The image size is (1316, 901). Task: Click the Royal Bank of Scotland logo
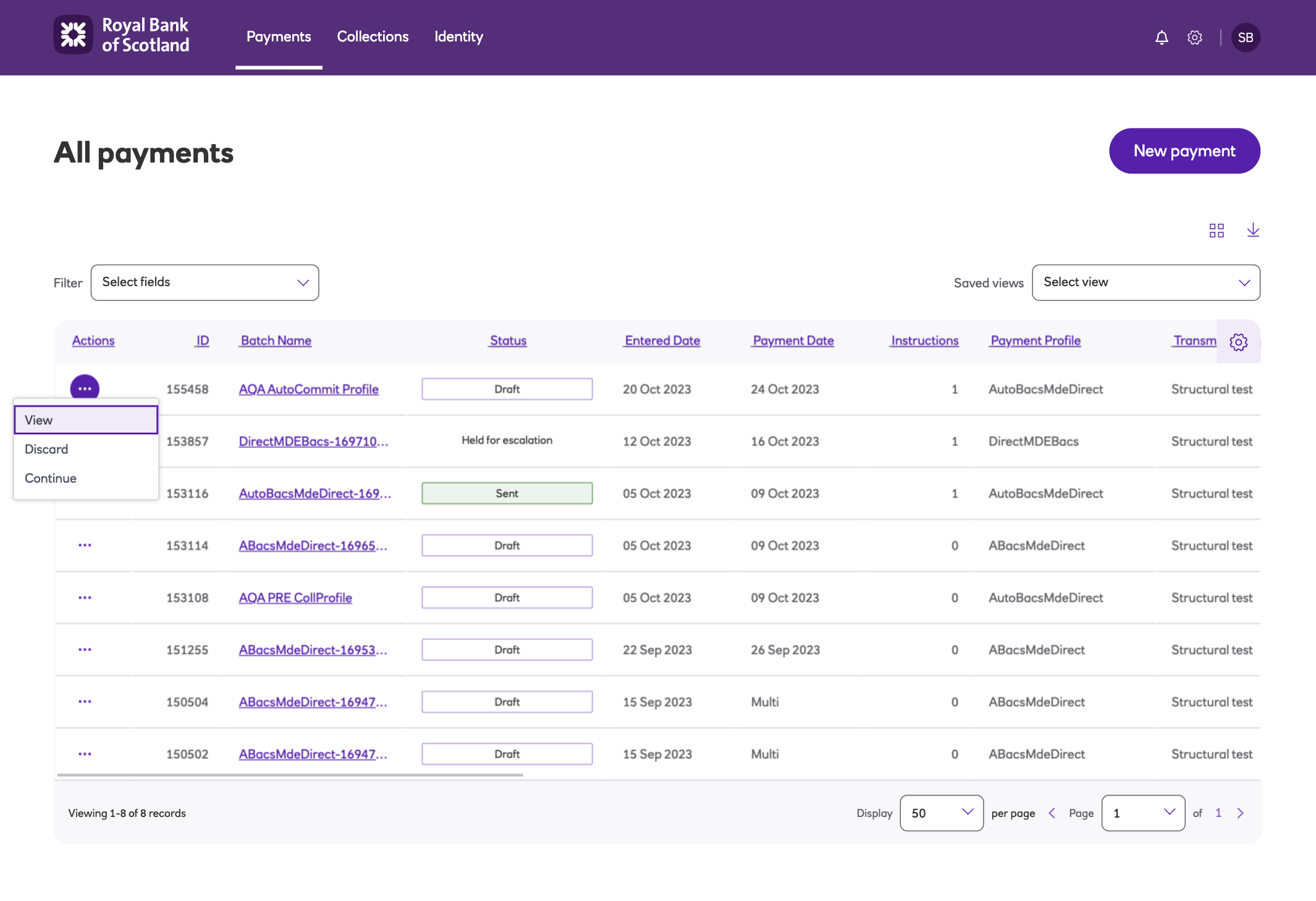coord(122,35)
